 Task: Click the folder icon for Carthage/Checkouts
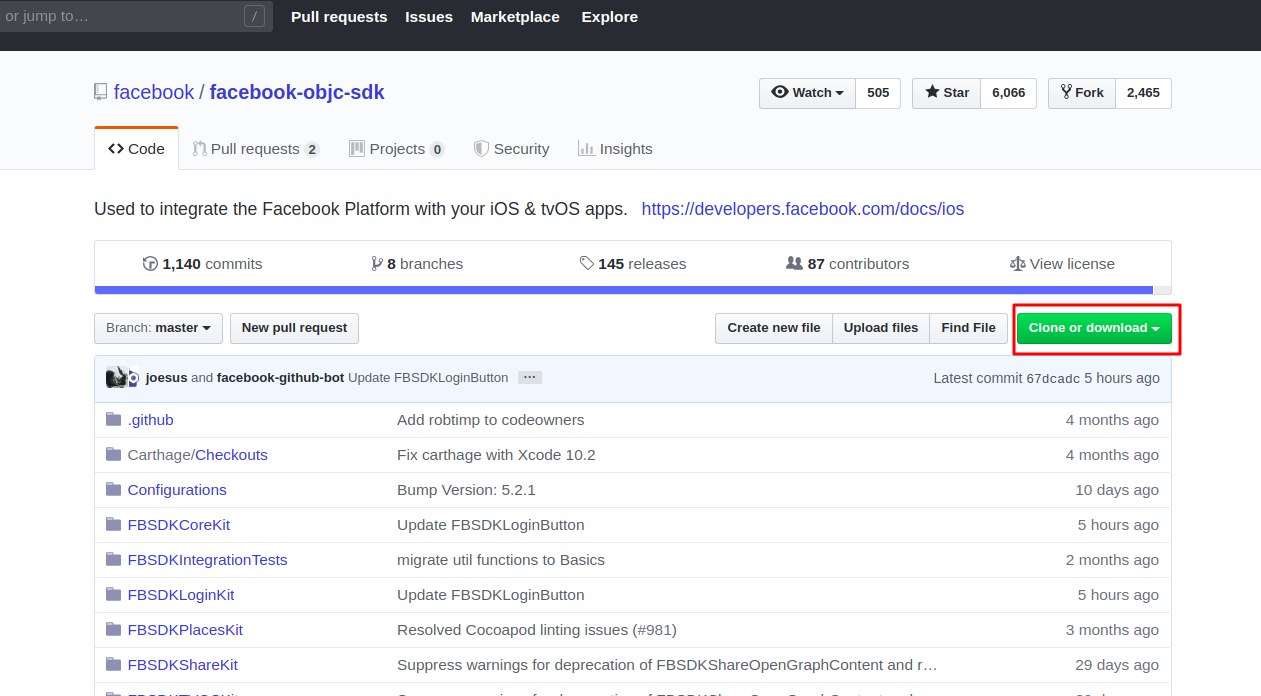click(113, 455)
